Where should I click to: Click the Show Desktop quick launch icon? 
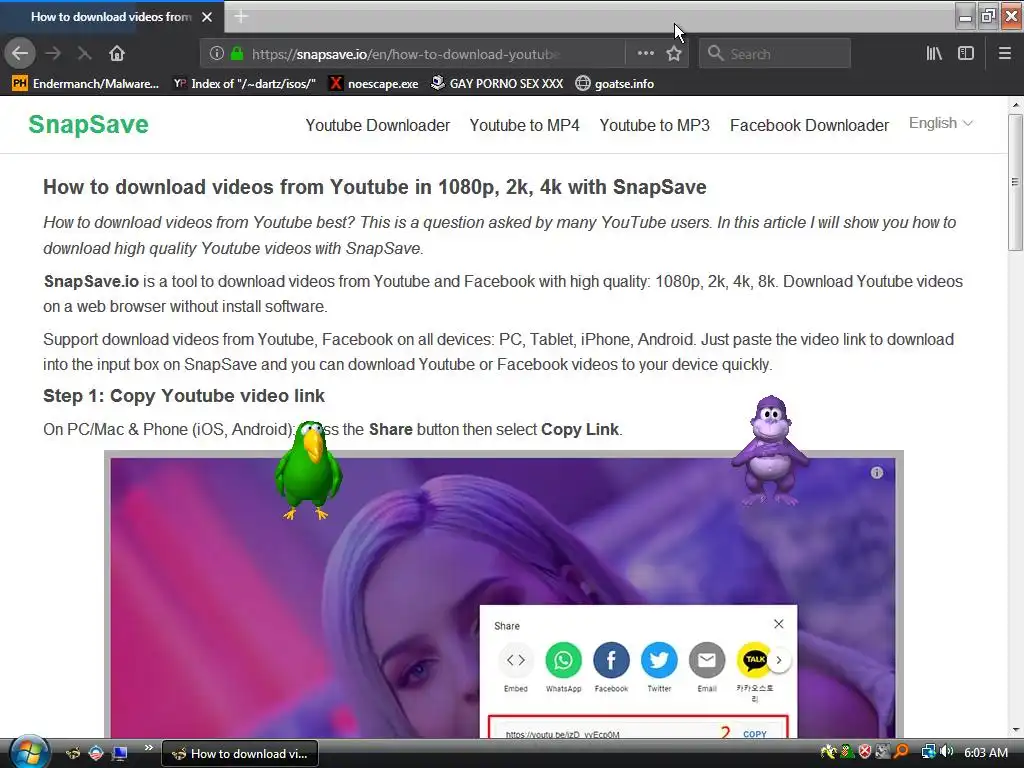[x=120, y=754]
